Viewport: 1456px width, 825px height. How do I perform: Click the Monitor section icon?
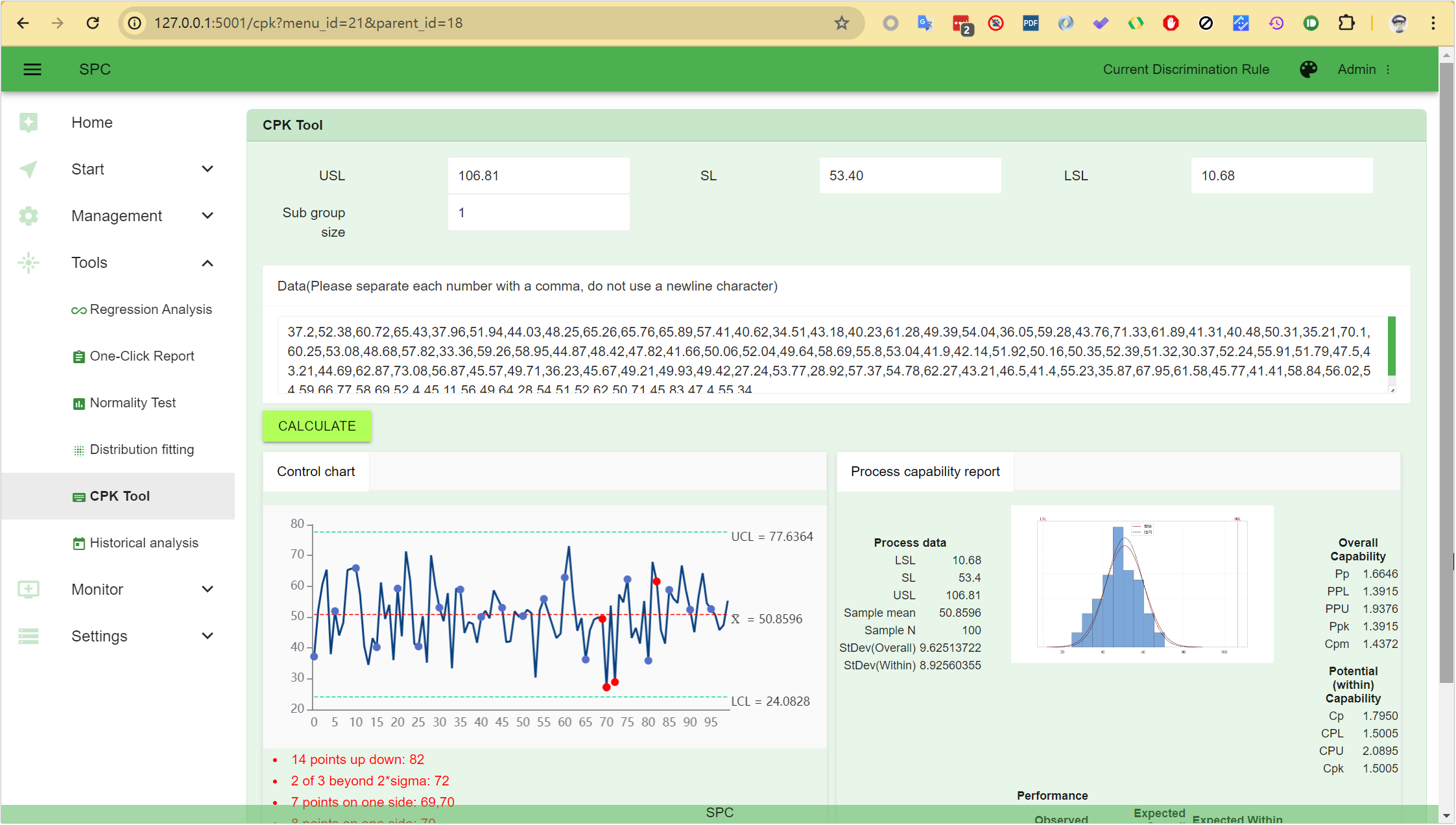coord(28,588)
